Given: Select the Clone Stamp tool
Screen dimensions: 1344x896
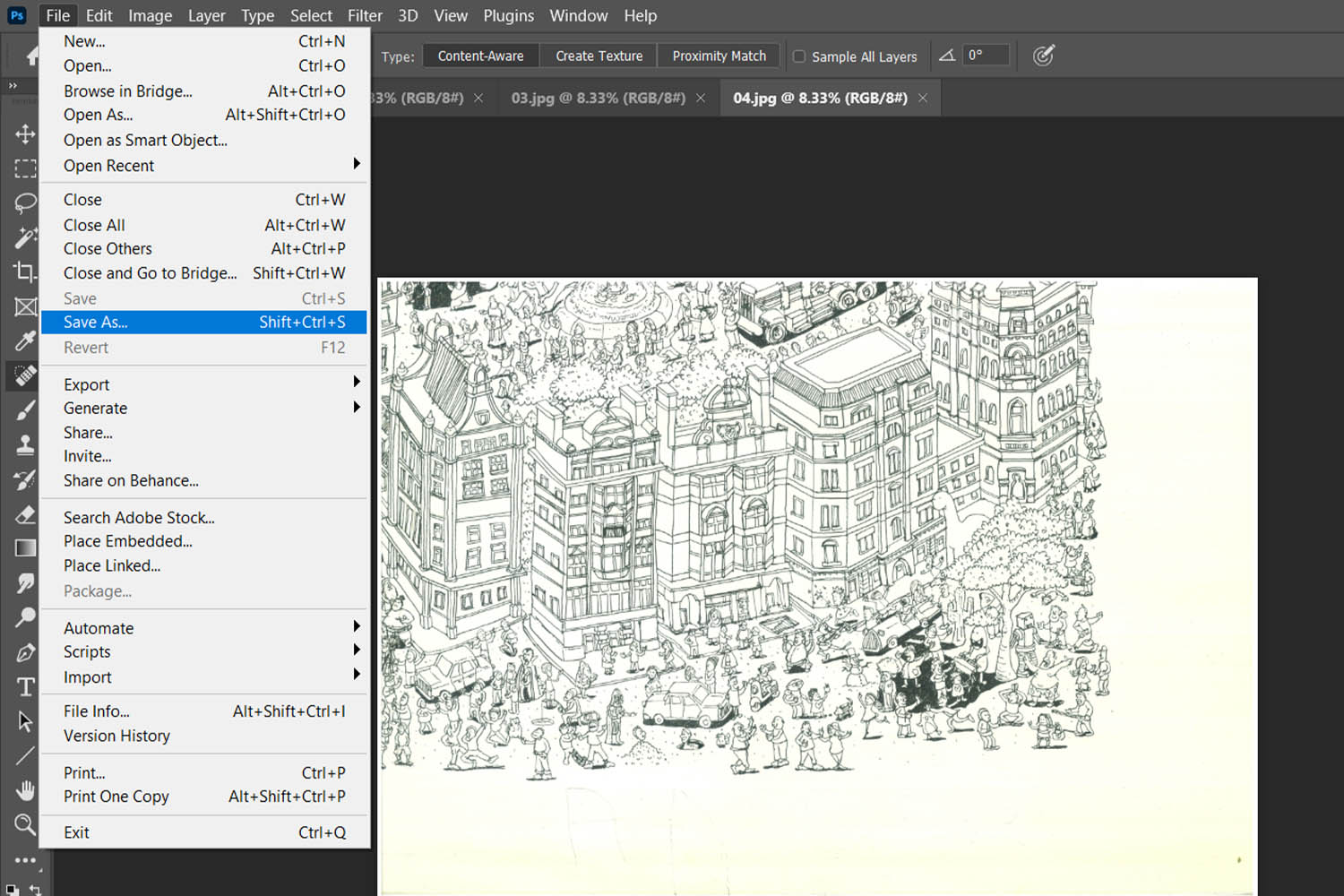Looking at the screenshot, I should [x=25, y=444].
